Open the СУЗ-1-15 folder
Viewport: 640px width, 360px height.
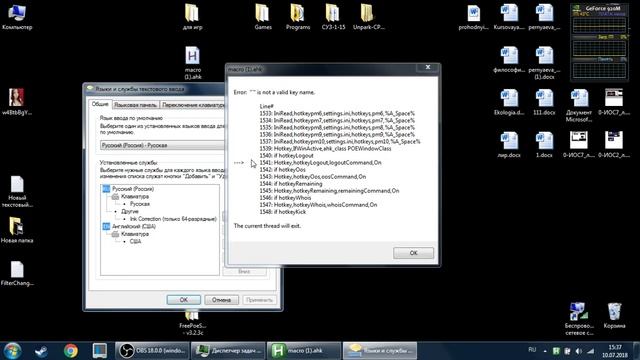pyautogui.click(x=333, y=17)
